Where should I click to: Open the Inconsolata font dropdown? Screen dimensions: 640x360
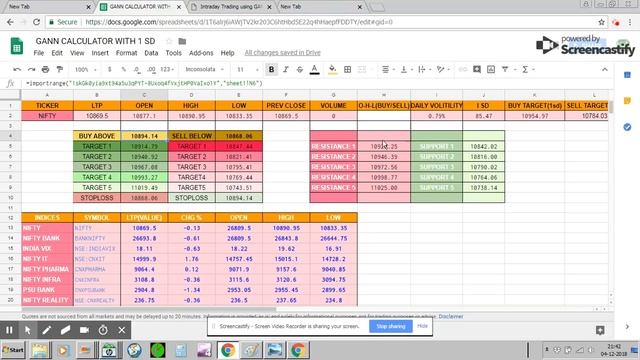[x=204, y=70]
